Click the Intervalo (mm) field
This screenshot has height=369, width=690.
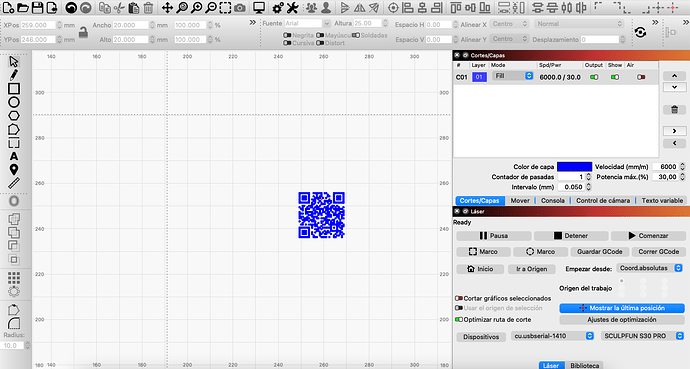tap(571, 187)
